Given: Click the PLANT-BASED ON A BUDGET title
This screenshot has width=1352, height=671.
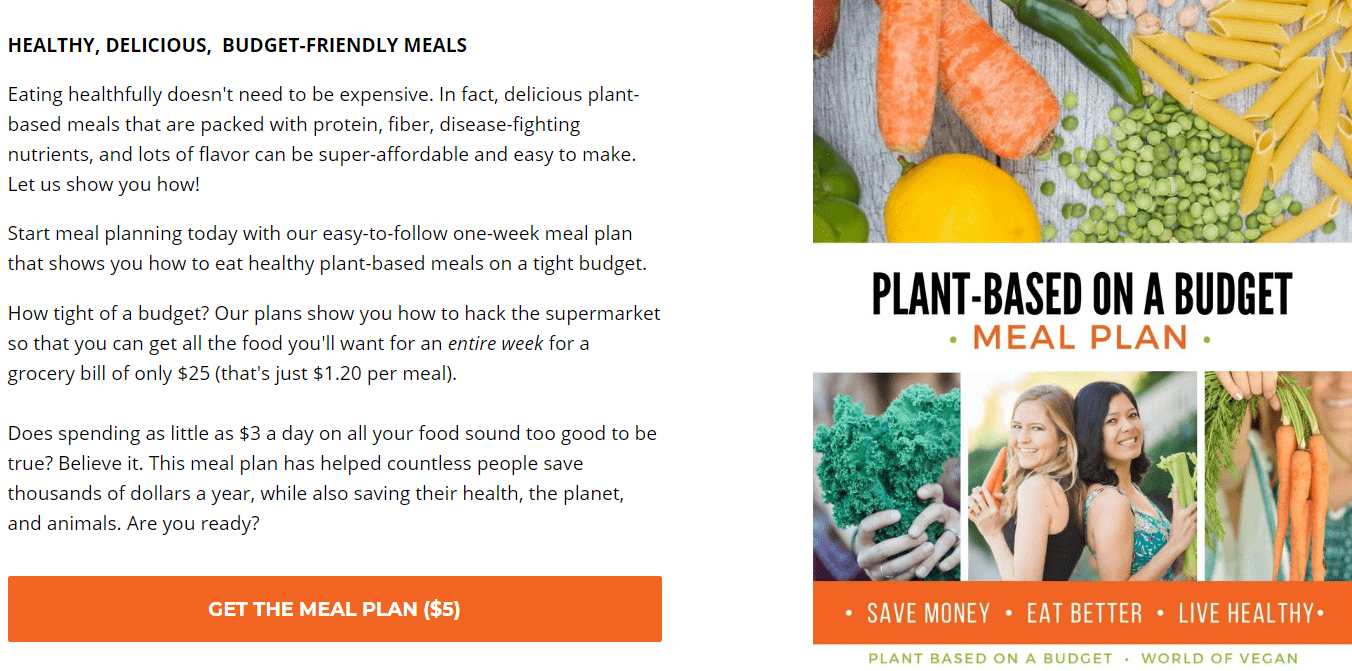Looking at the screenshot, I should [1082, 294].
